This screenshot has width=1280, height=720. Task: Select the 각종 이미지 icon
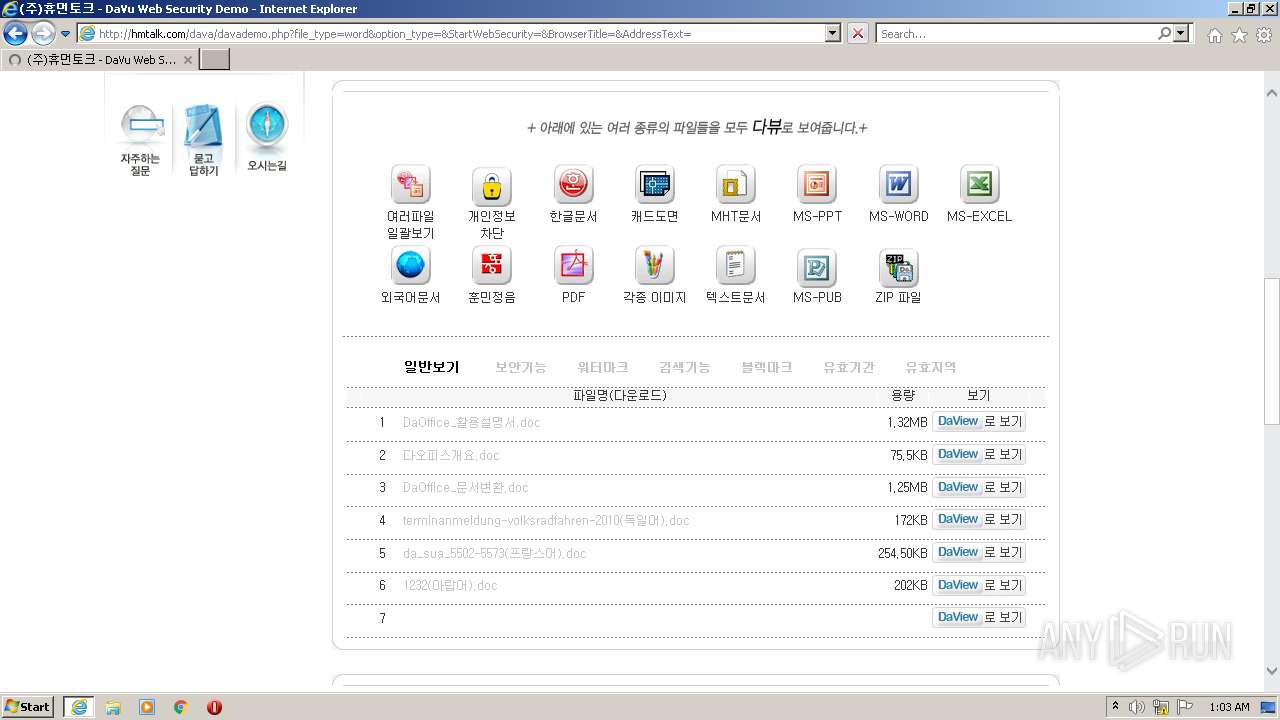coord(655,265)
